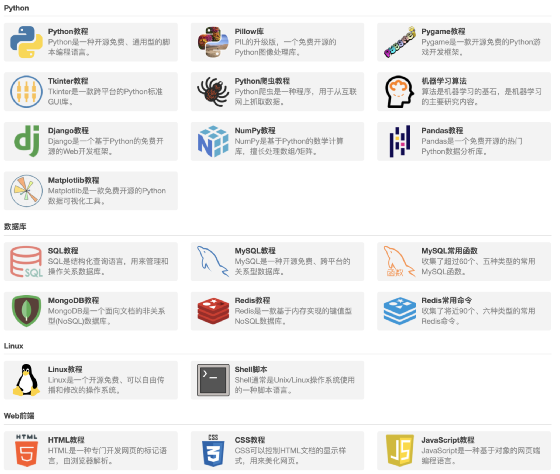Open the Python爬虫教程 title link
Image resolution: width=560 pixels, height=474 pixels.
click(262, 81)
